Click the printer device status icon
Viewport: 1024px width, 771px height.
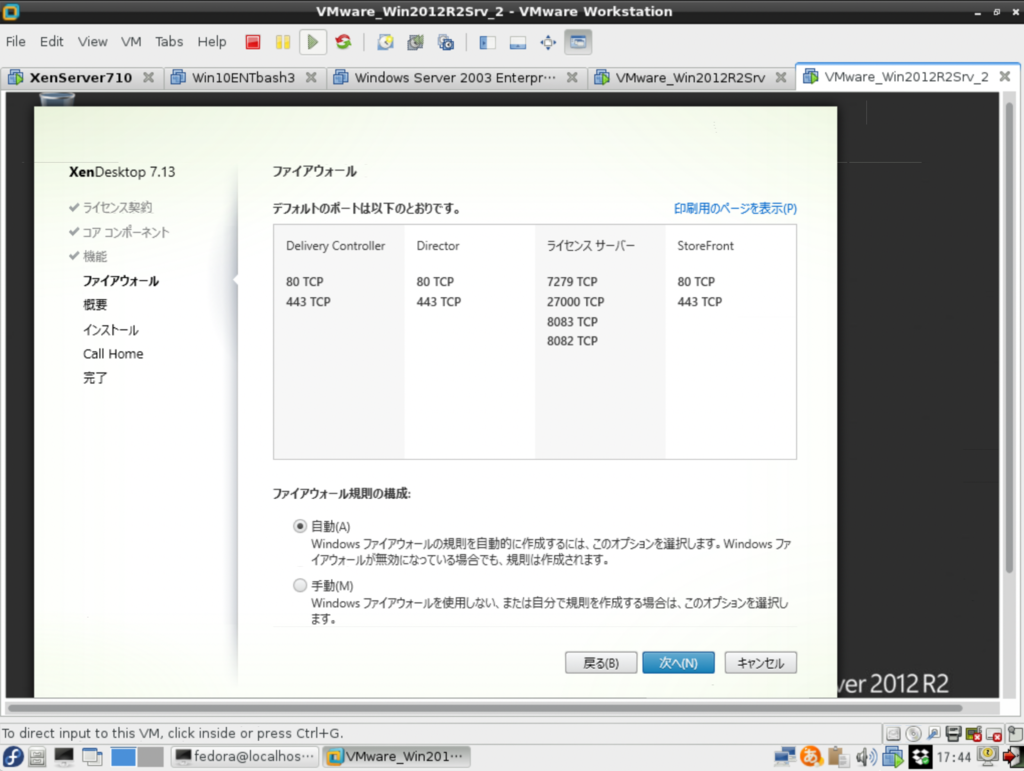[953, 734]
